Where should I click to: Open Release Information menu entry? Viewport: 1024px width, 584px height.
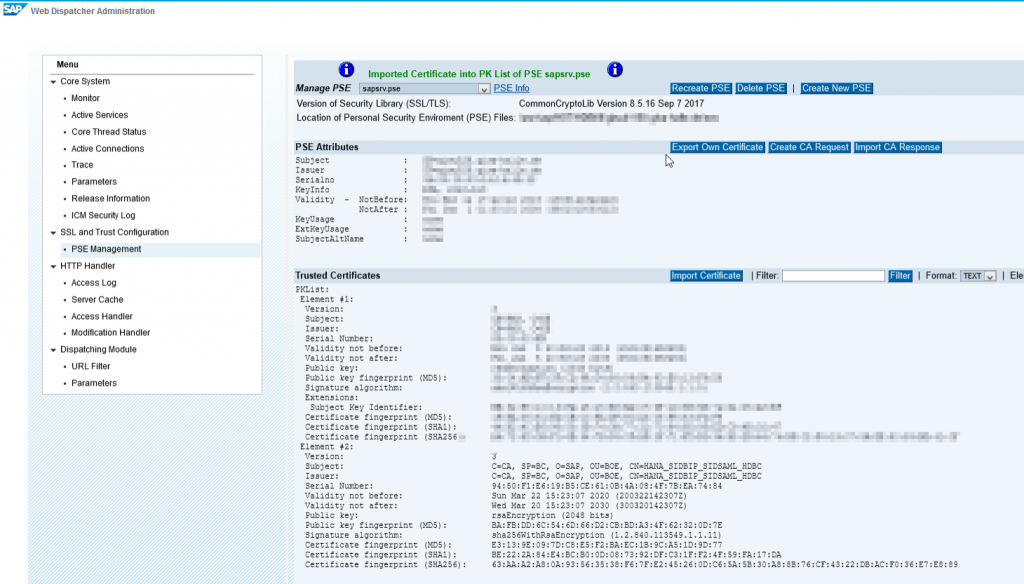coord(110,199)
